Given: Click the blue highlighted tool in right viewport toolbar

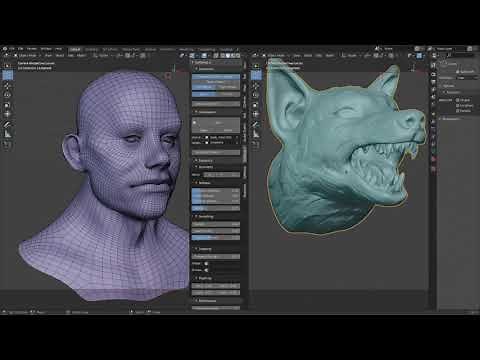Looking at the screenshot, I should tap(256, 75).
